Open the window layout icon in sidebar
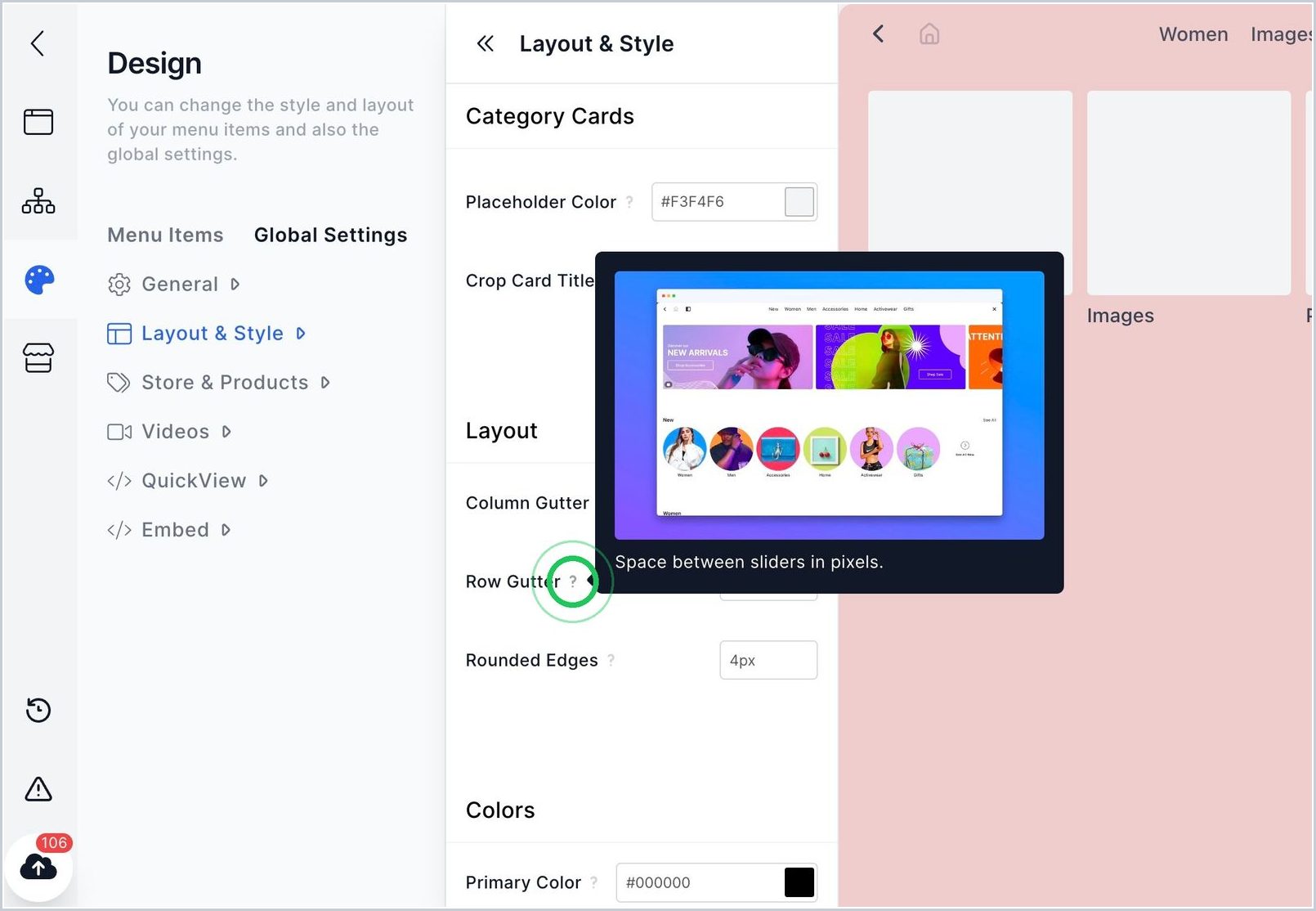 pos(38,122)
